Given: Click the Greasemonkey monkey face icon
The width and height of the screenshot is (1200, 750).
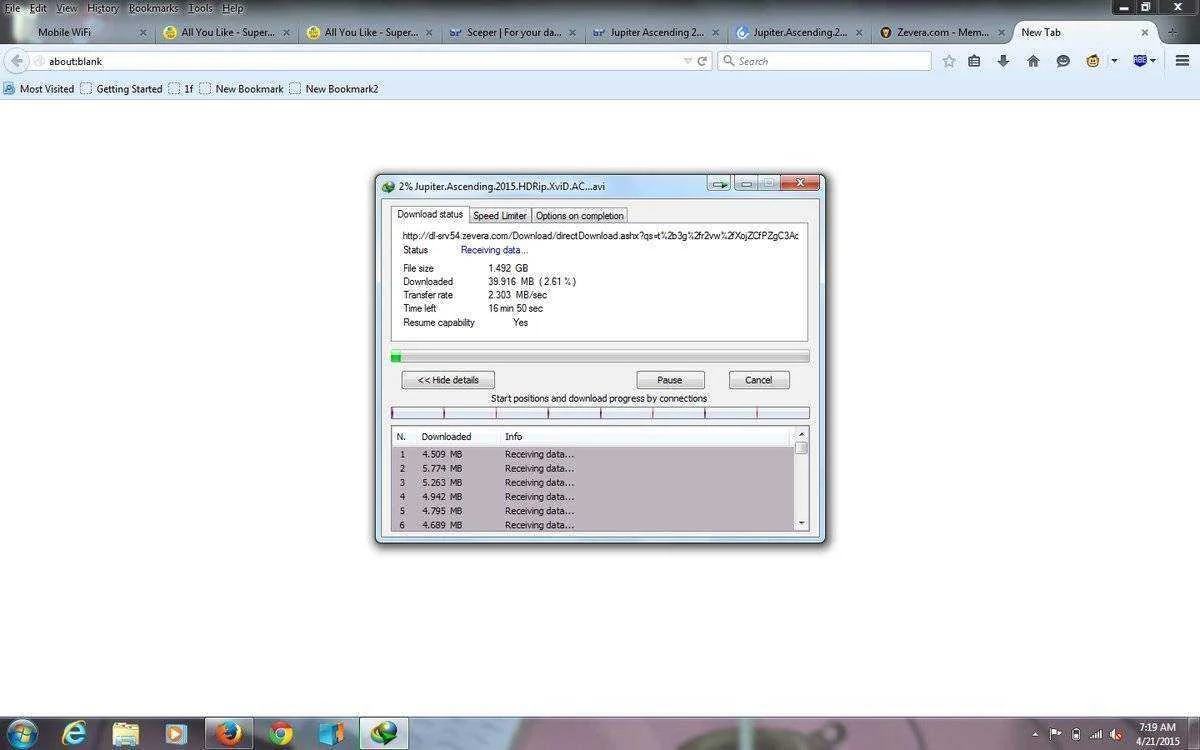Looking at the screenshot, I should 1092,61.
